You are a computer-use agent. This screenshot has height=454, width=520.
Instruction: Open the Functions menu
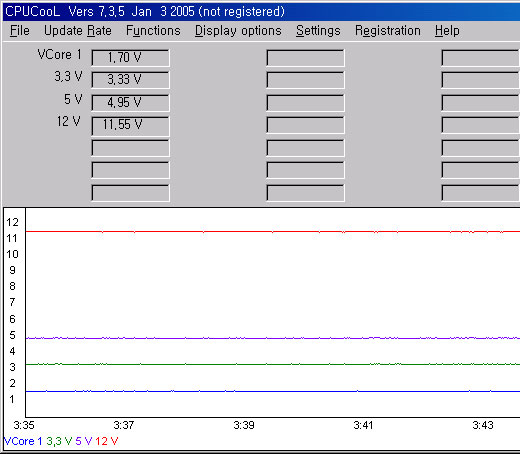(x=153, y=31)
